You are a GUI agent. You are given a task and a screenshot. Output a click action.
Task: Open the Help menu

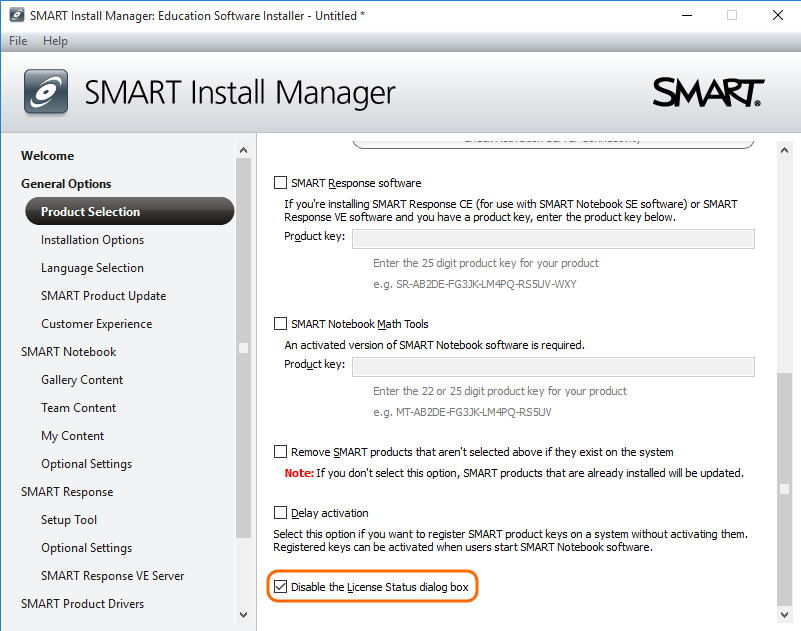[x=55, y=41]
